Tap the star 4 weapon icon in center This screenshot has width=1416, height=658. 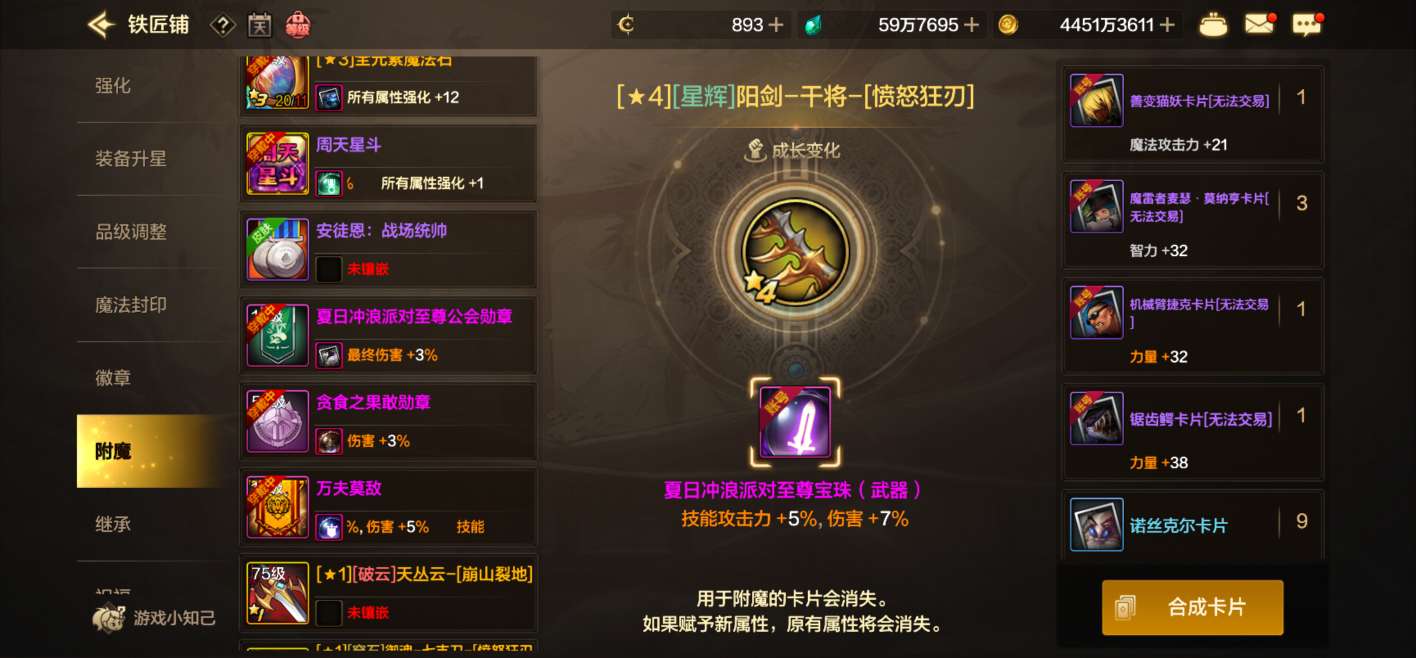[795, 251]
